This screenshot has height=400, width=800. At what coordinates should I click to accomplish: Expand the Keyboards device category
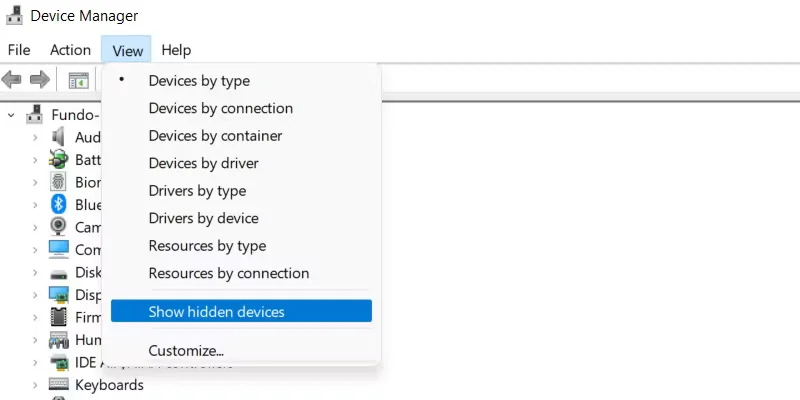tap(35, 385)
